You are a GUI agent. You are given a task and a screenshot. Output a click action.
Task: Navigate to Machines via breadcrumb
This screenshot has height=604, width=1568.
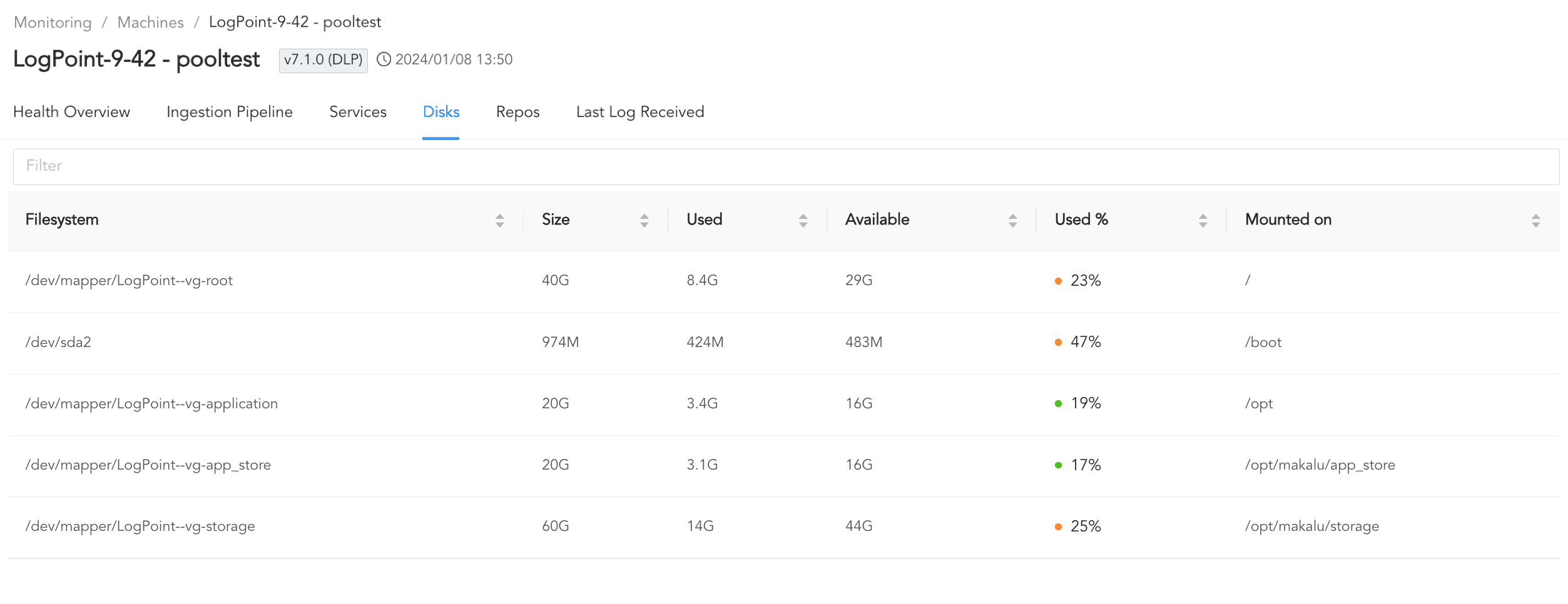point(150,22)
